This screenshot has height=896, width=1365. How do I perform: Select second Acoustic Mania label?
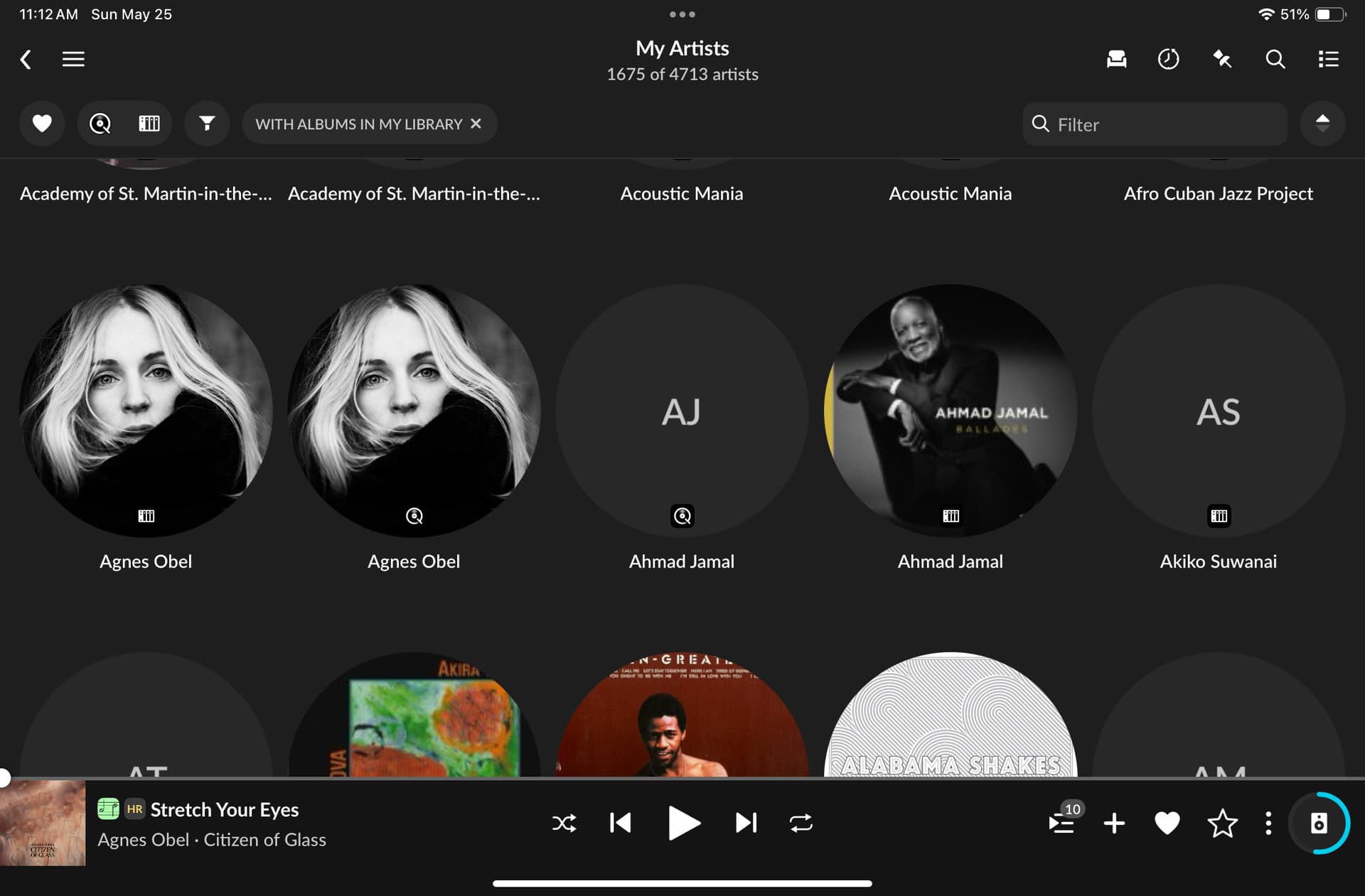951,193
